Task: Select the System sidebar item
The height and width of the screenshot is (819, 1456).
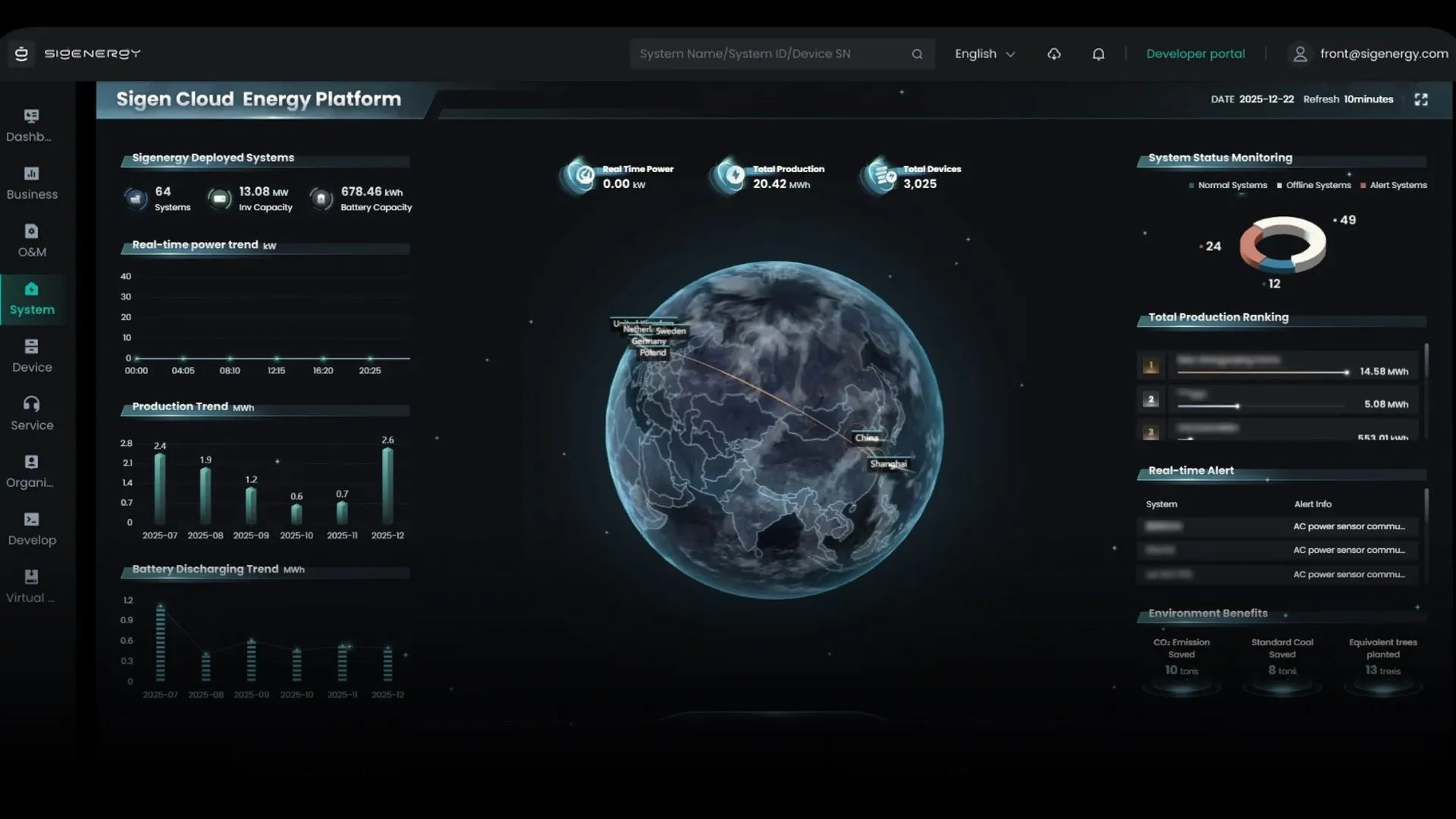Action: point(31,298)
